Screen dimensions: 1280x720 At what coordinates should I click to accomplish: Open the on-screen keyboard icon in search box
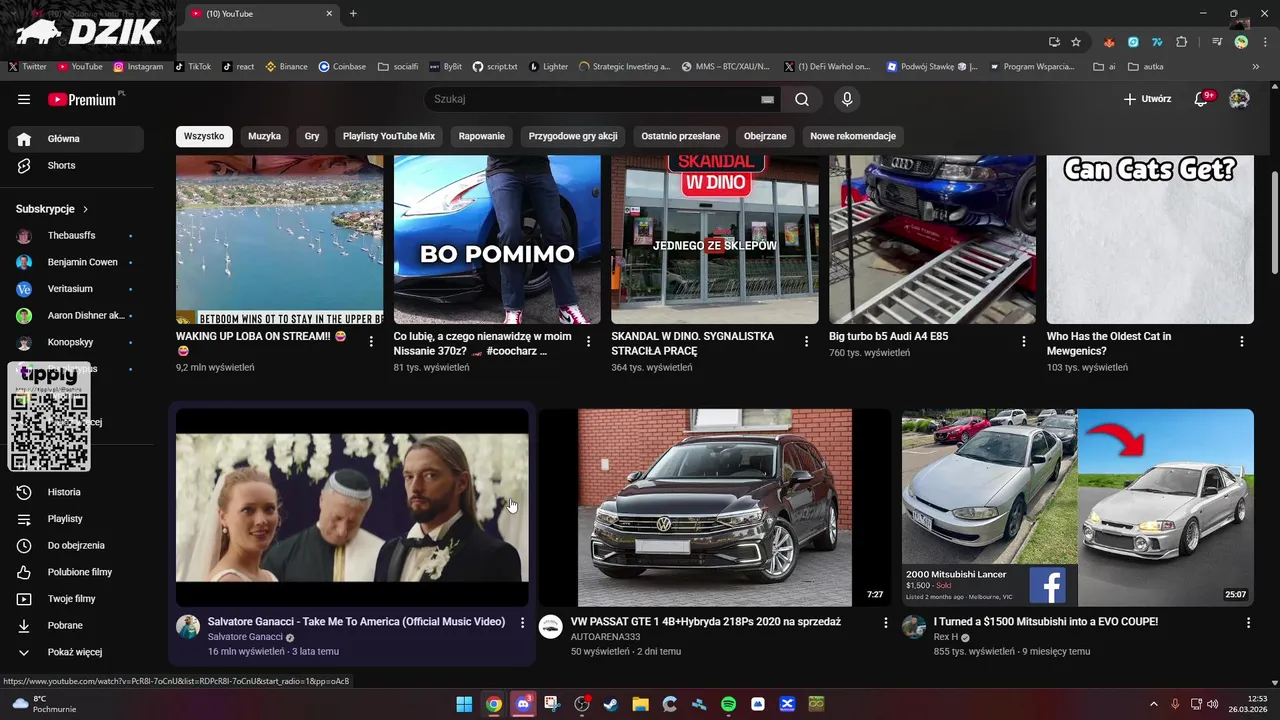tap(767, 99)
